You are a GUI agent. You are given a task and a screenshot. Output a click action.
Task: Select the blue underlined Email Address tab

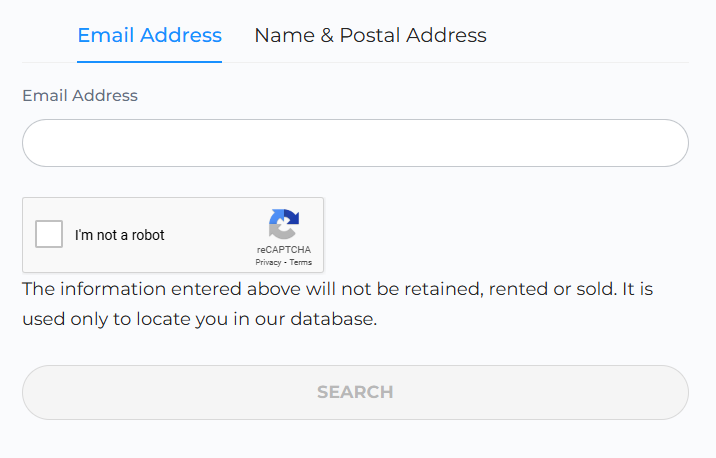point(149,36)
